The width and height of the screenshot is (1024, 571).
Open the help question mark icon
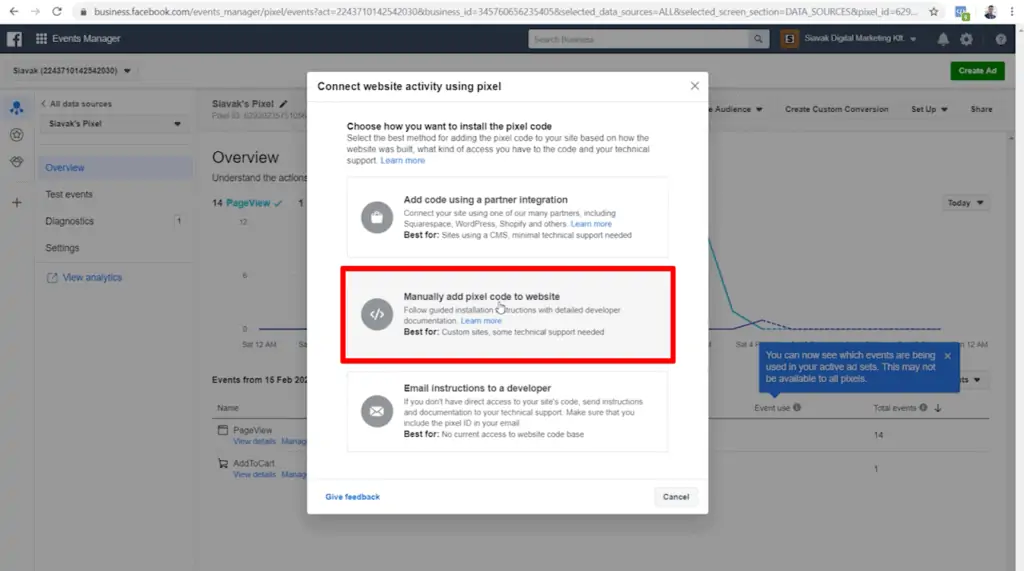point(1000,39)
